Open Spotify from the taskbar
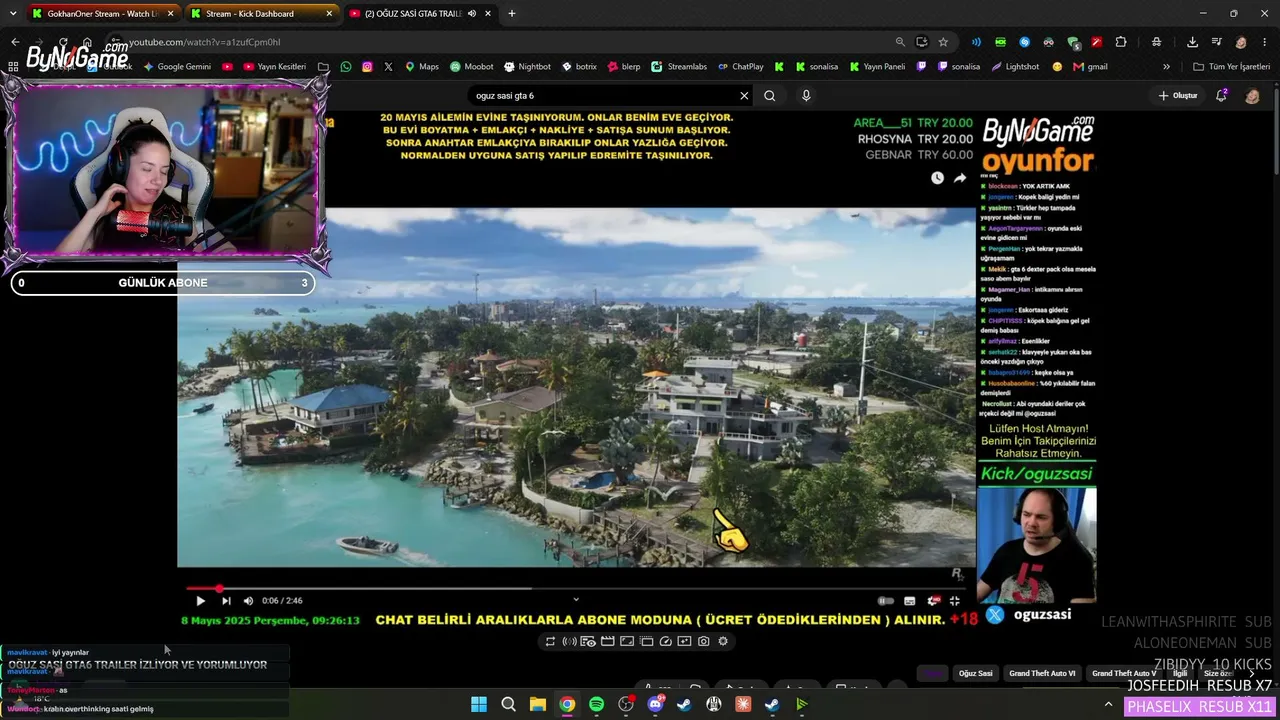Viewport: 1280px width, 720px height. (596, 704)
